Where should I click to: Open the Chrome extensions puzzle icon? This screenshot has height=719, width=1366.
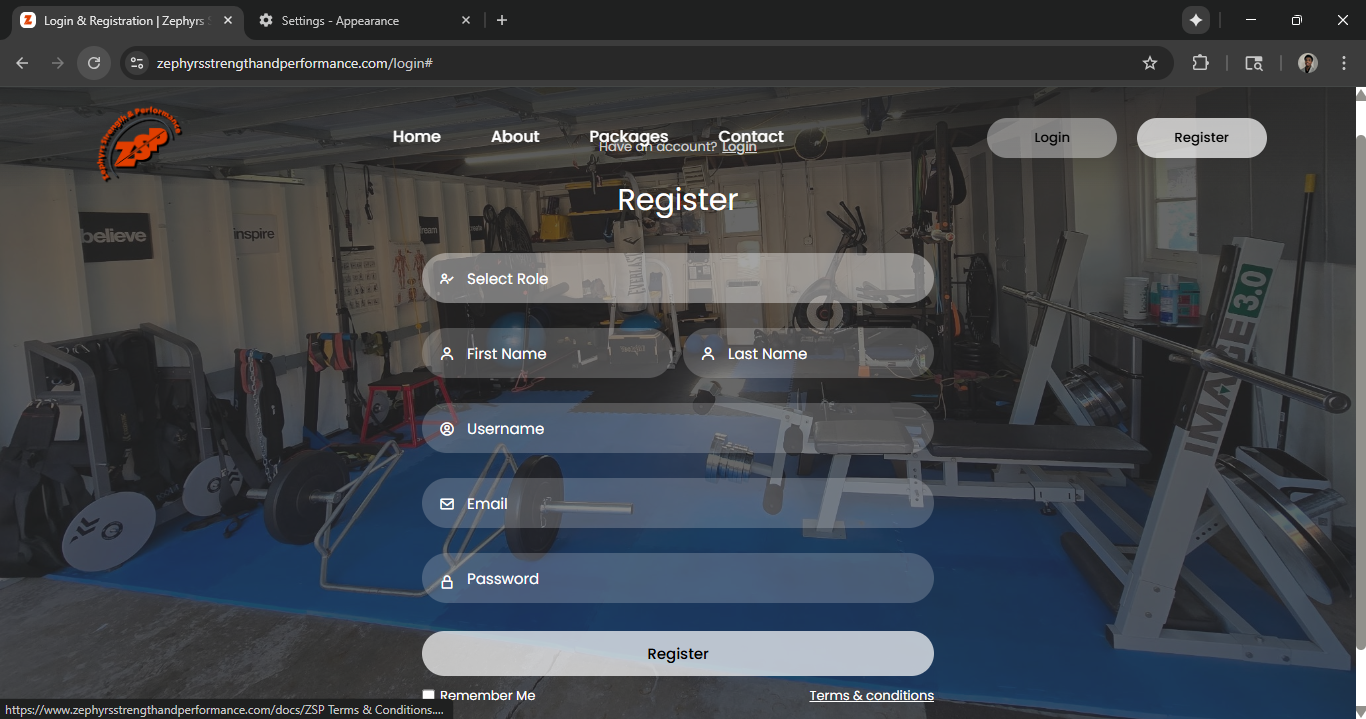pyautogui.click(x=1200, y=62)
